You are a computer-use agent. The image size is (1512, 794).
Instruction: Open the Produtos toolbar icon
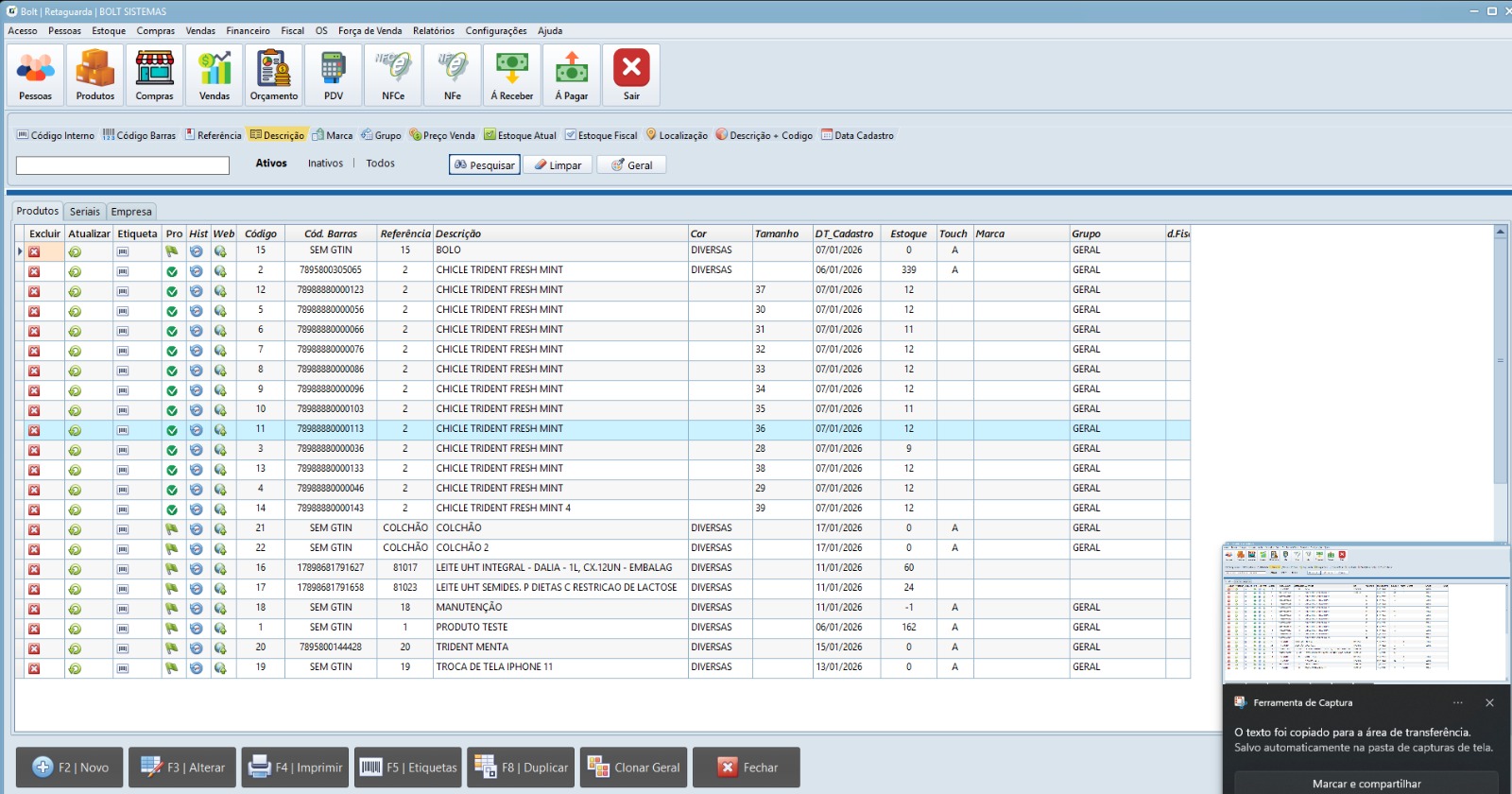(x=95, y=75)
